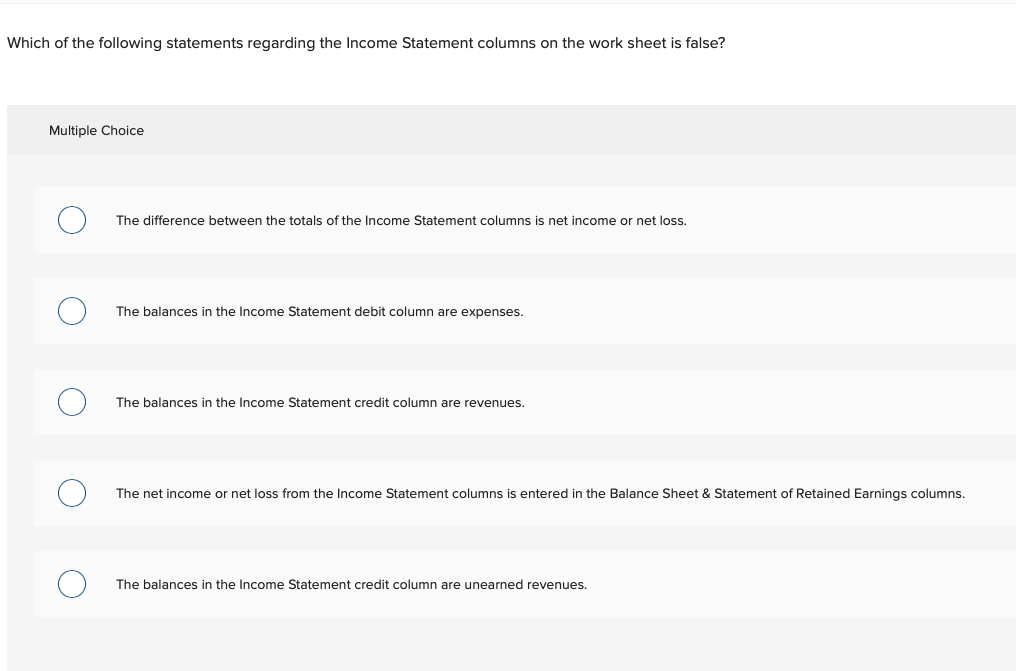This screenshot has width=1016, height=671.
Task: Click the sentence ending 'are unearned revenues.'
Action: coord(351,585)
